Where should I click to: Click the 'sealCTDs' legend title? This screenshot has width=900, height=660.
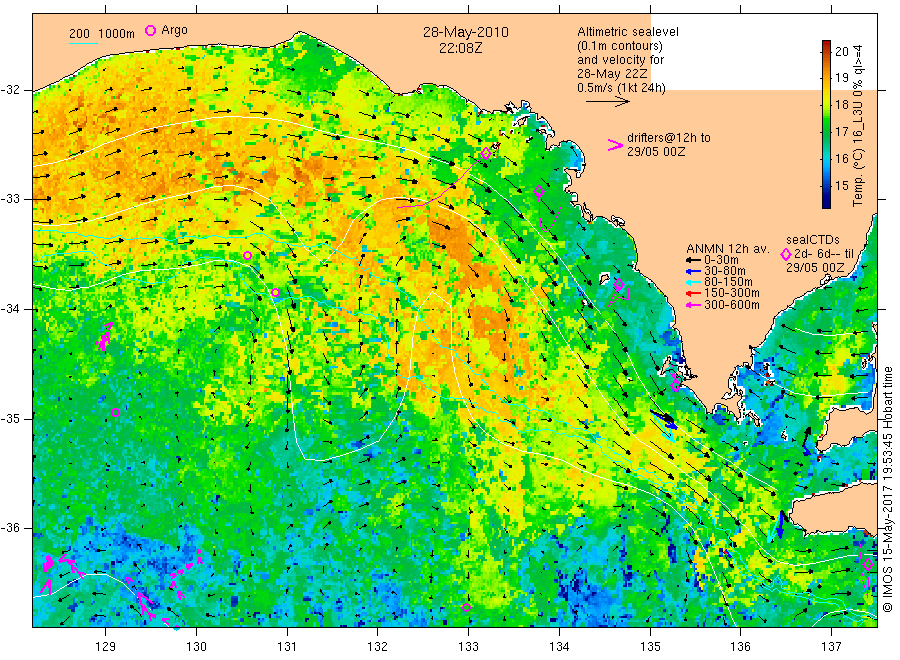click(813, 240)
